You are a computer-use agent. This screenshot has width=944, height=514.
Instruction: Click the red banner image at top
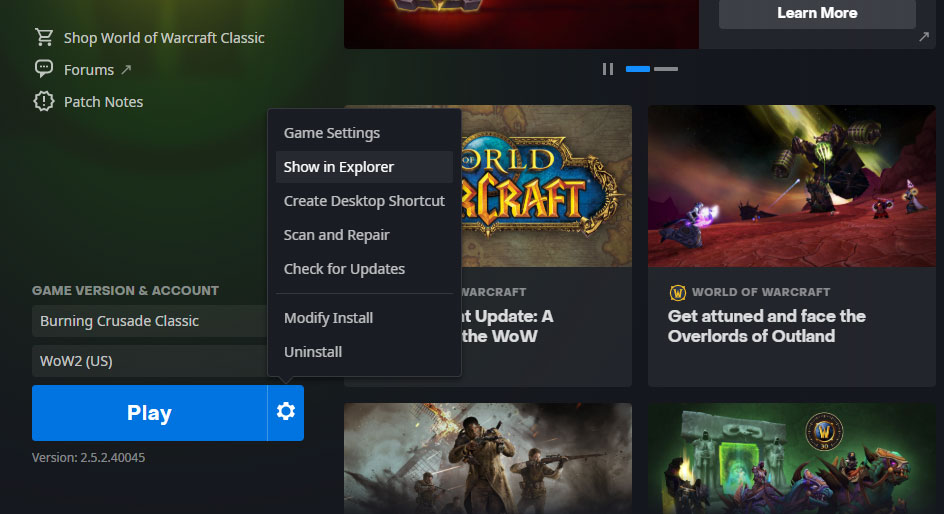tap(521, 24)
